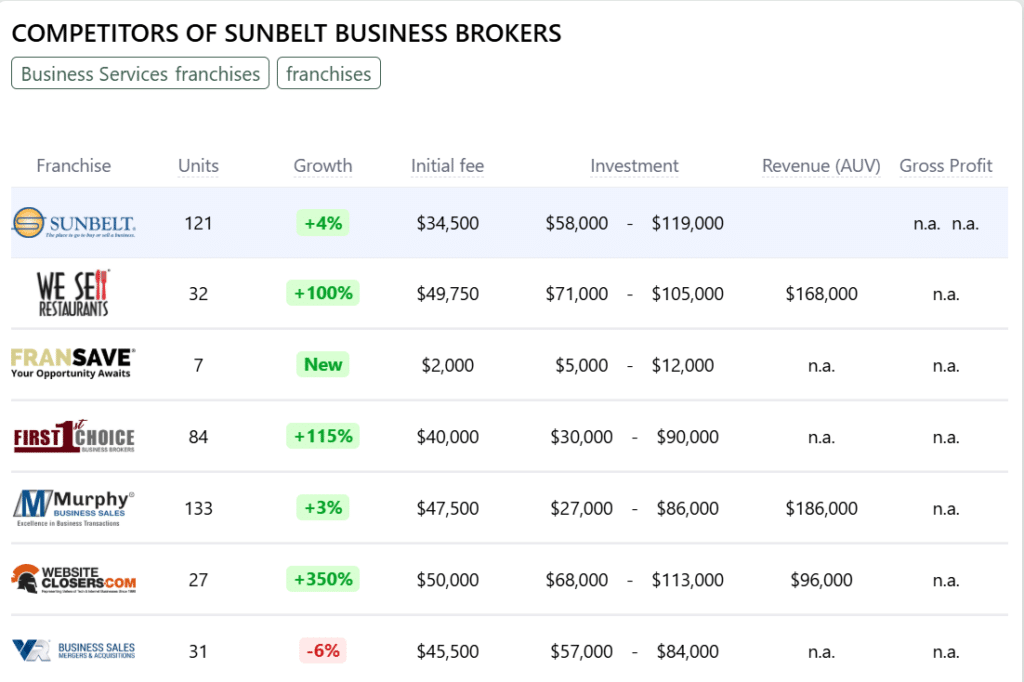Click the Investment column header
The image size is (1024, 682).
[634, 166]
